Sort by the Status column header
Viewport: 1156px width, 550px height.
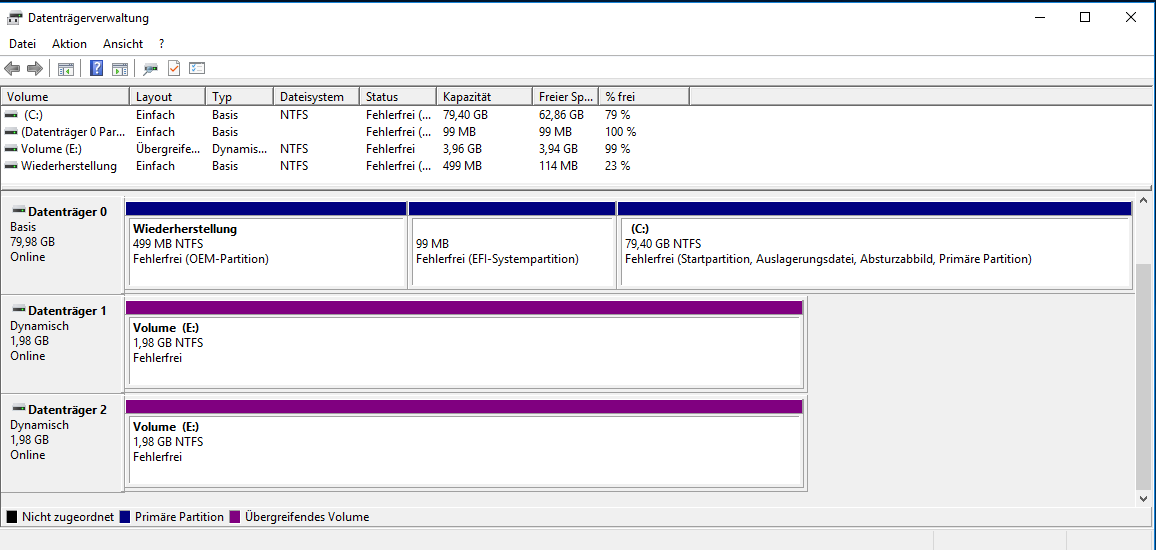point(398,97)
